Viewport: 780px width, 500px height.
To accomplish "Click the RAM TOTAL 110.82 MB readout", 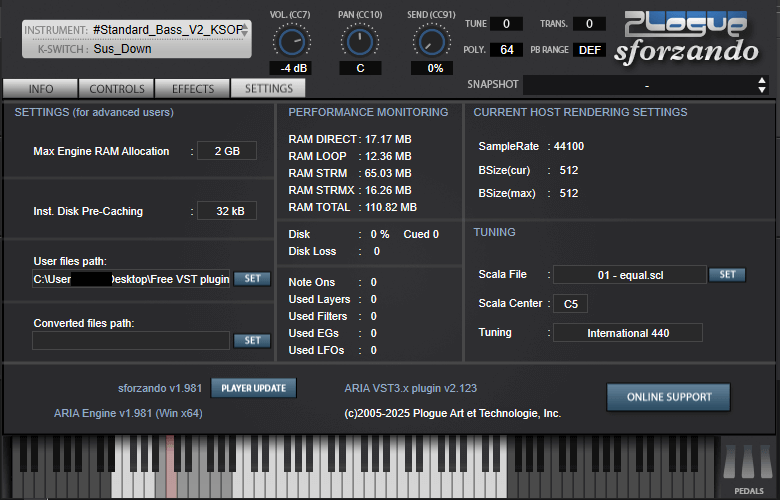I will pos(352,207).
